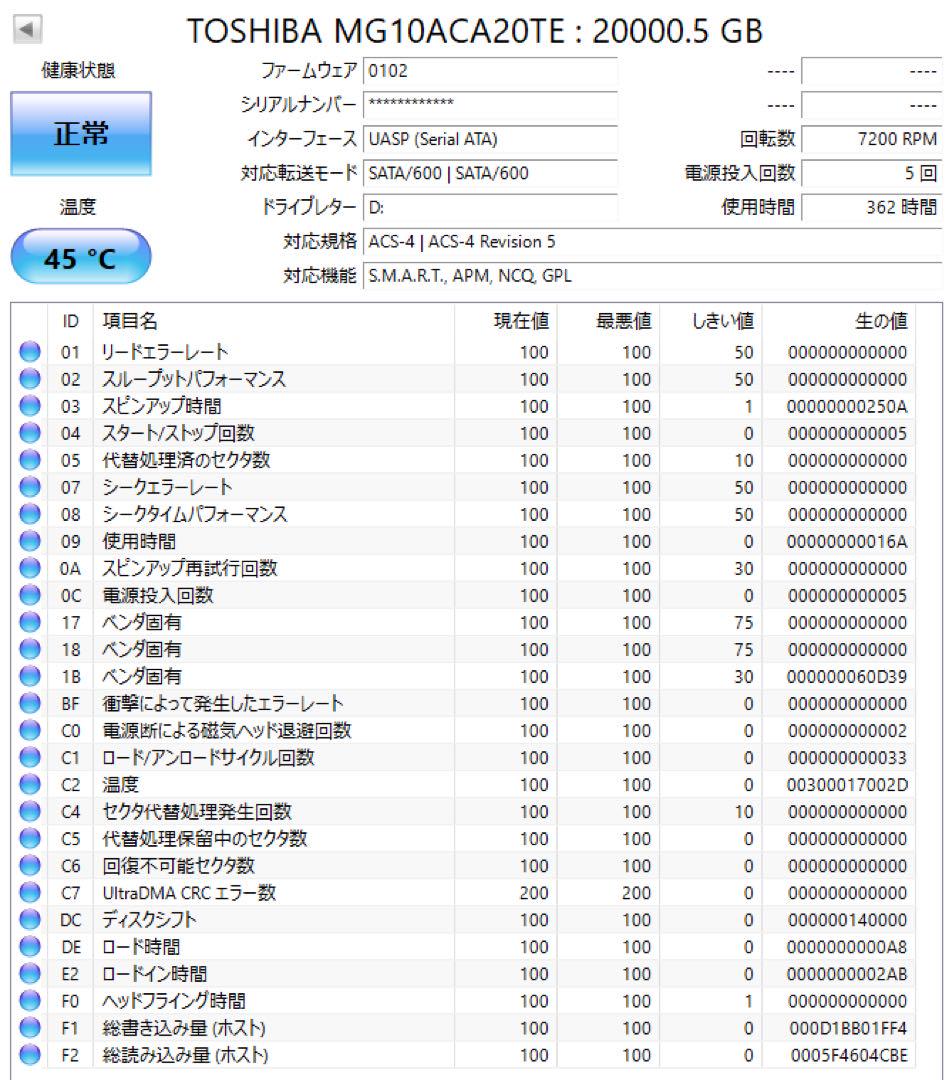Click status orb for ID 17 ベンダ固有 row

click(x=30, y=622)
